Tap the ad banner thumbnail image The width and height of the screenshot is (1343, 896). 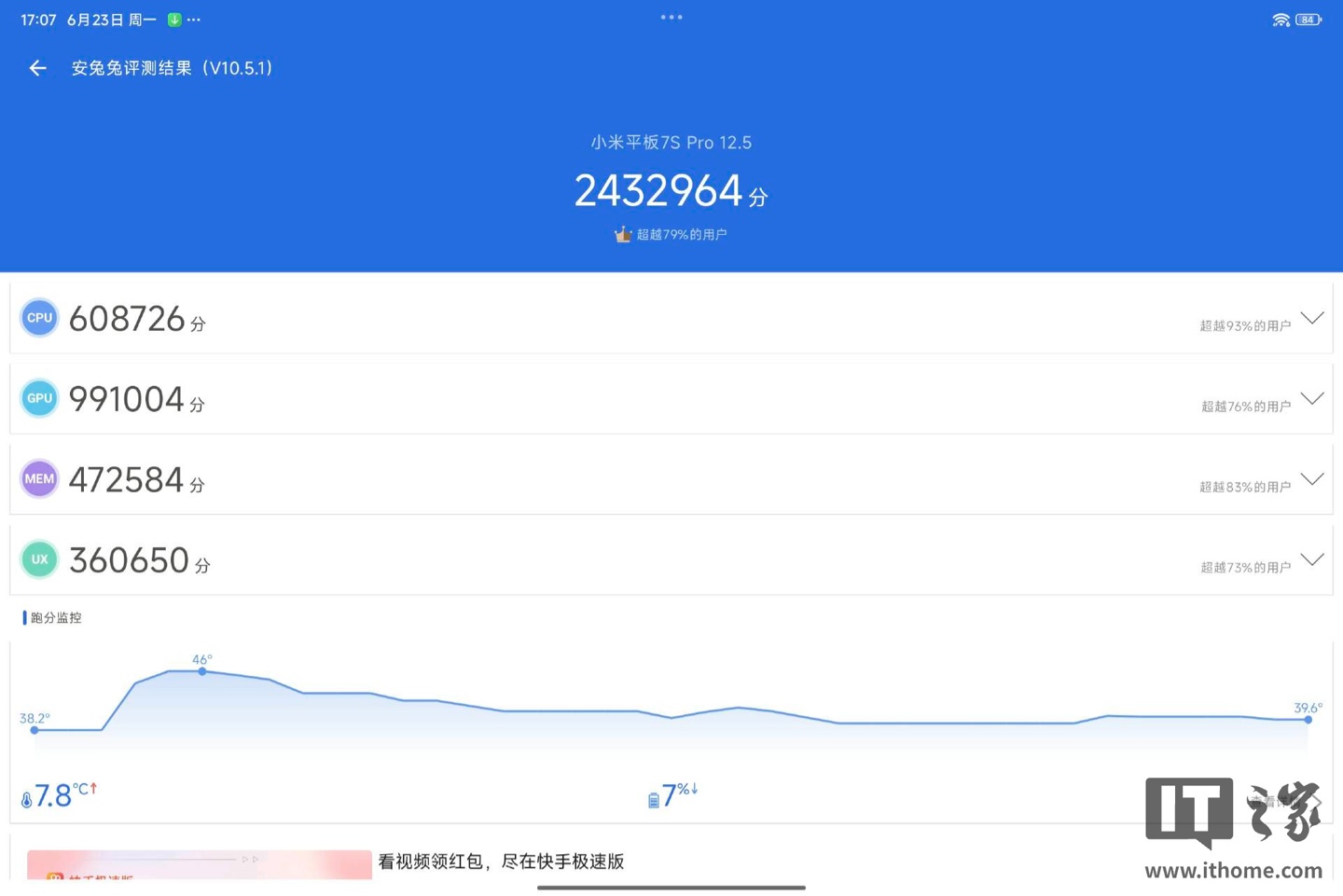(x=199, y=864)
